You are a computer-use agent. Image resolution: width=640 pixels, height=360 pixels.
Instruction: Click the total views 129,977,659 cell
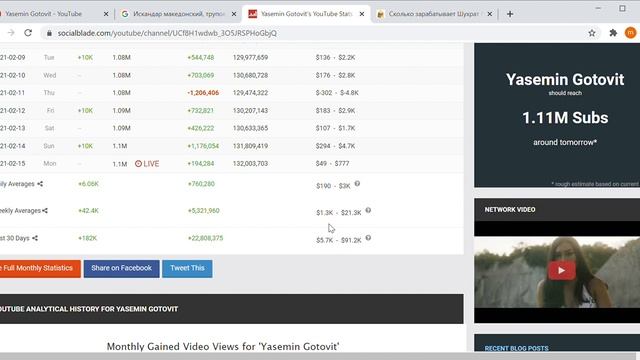pos(250,58)
